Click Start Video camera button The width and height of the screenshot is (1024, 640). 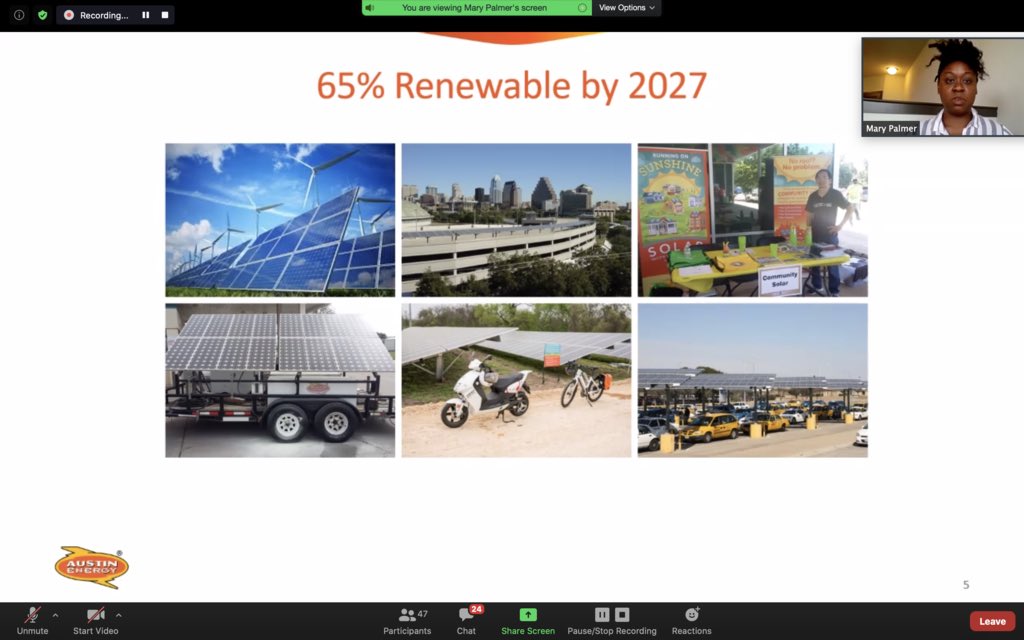coord(95,621)
